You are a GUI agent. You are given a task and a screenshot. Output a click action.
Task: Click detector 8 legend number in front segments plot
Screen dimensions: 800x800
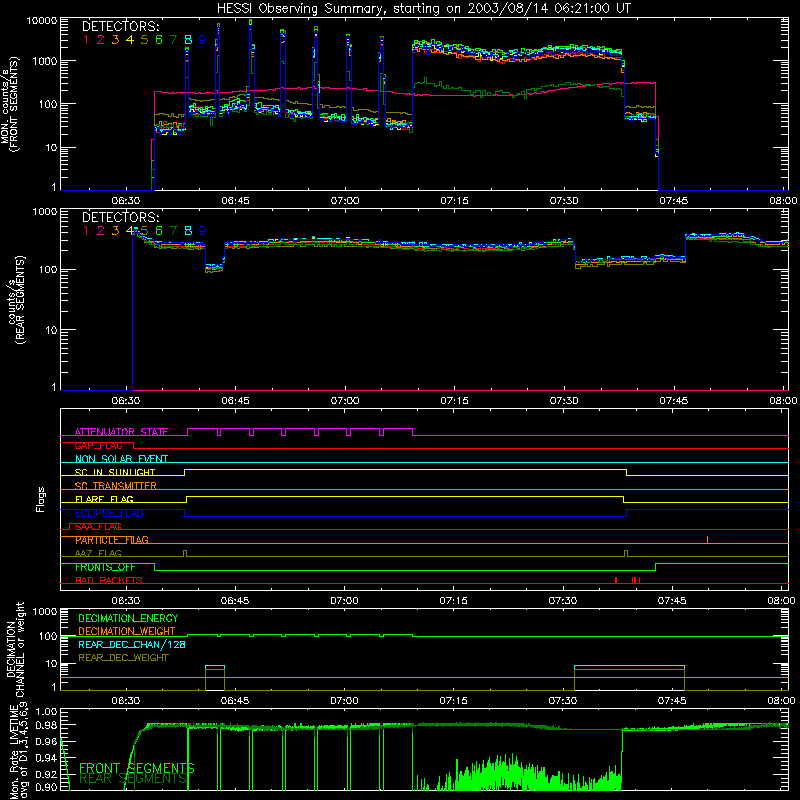pyautogui.click(x=188, y=40)
